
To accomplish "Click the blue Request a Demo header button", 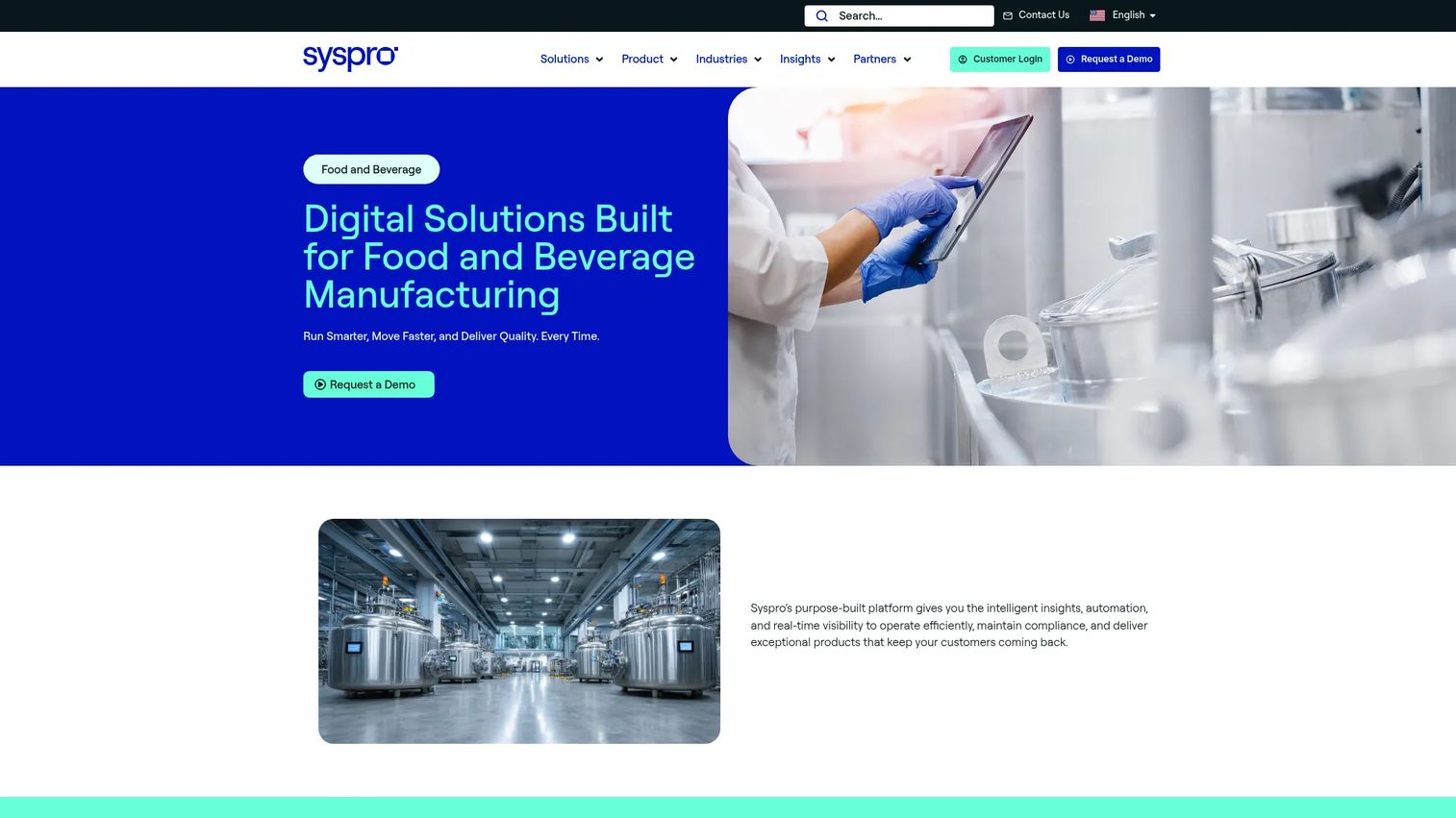I will (x=1109, y=60).
